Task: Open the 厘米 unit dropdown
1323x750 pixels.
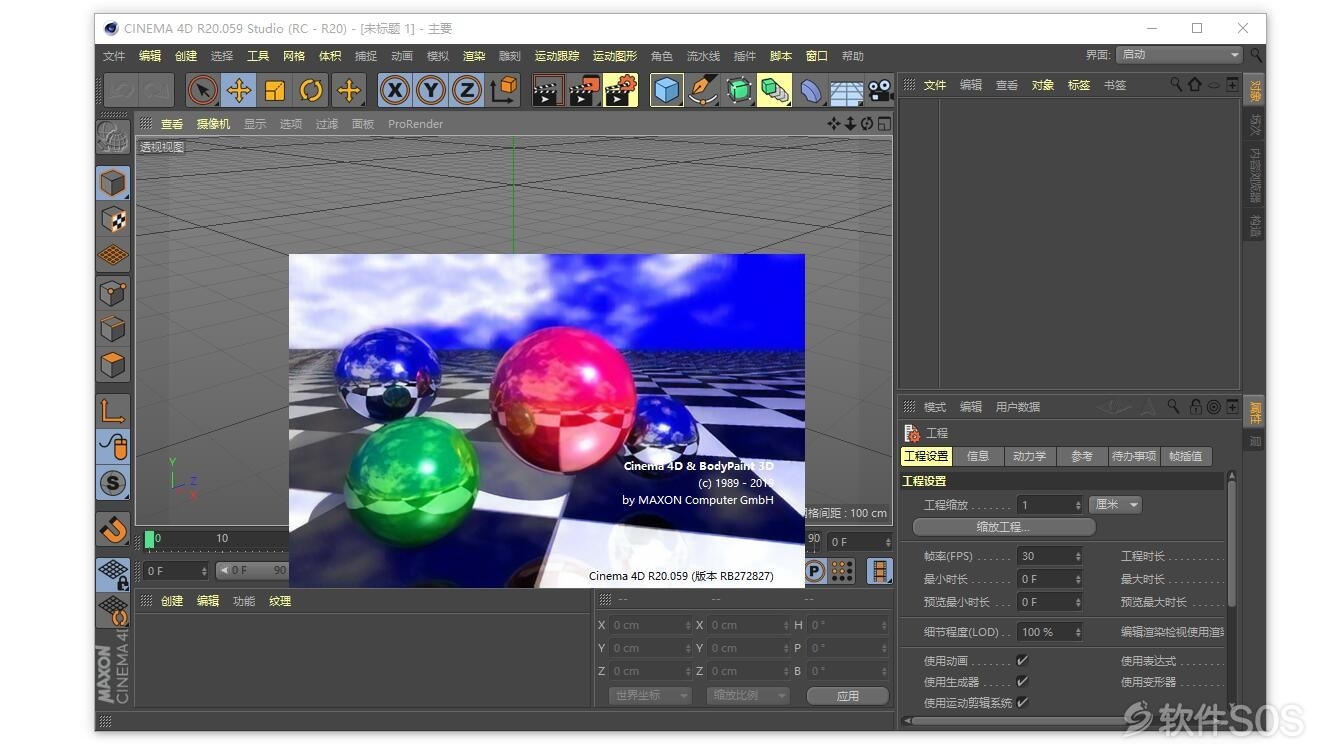Action: [1115, 505]
